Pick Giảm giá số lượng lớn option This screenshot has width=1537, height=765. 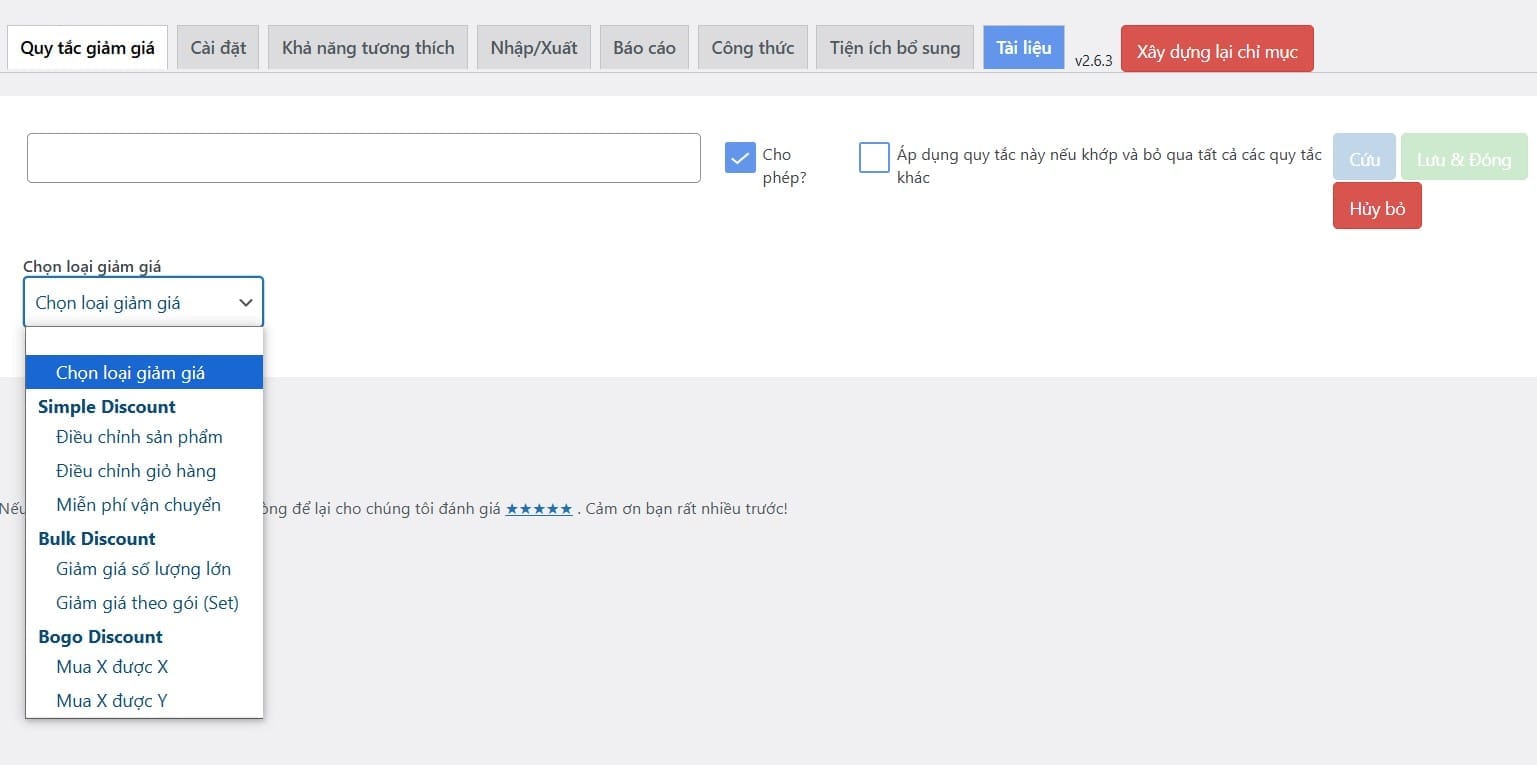tap(143, 569)
